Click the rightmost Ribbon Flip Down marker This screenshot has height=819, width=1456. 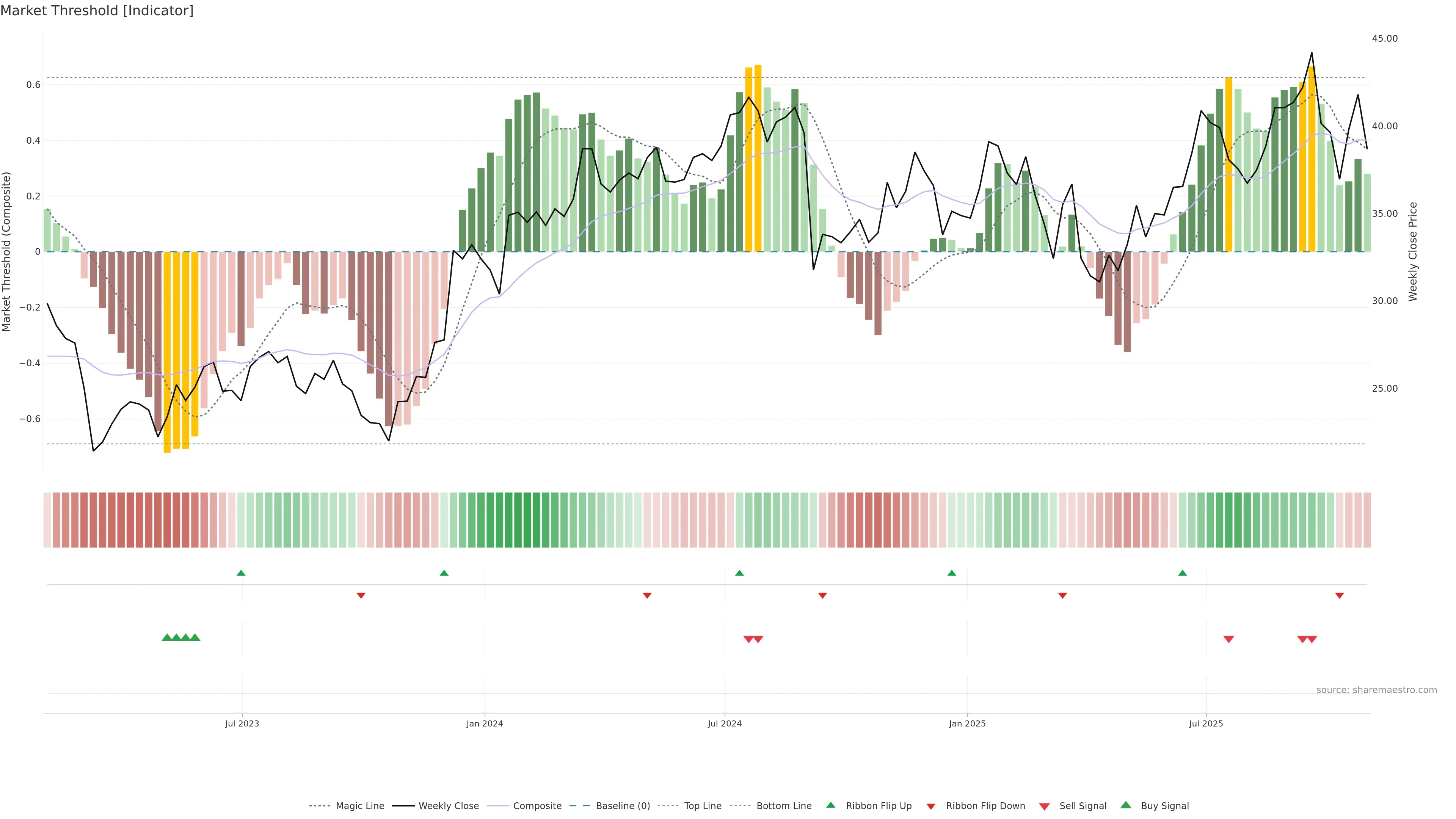[1339, 596]
